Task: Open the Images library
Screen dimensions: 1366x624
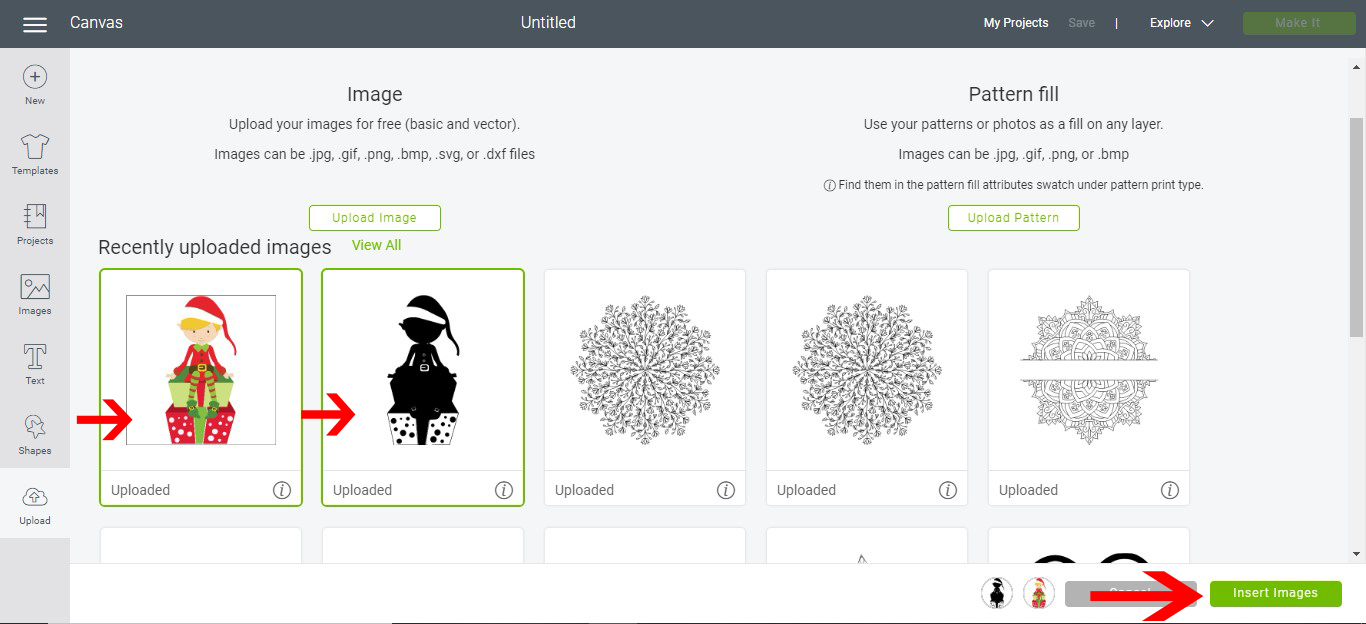Action: tap(35, 294)
